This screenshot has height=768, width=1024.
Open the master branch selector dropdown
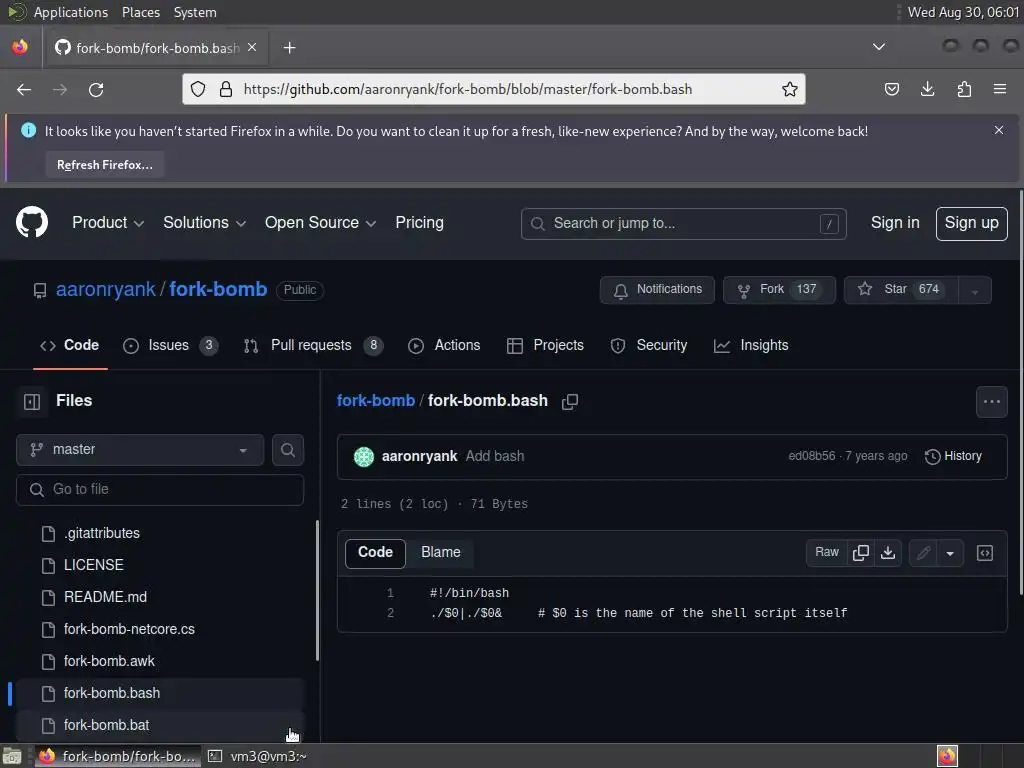pos(140,450)
